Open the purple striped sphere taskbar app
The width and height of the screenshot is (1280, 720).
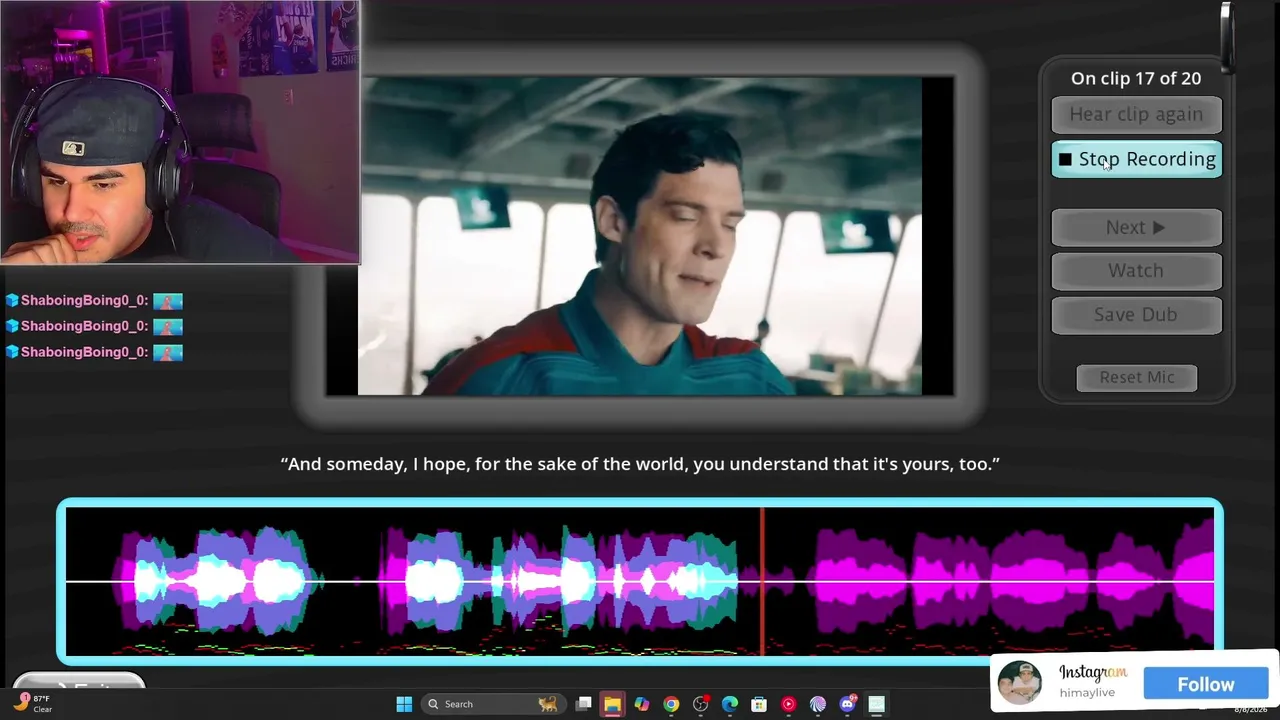tap(818, 704)
